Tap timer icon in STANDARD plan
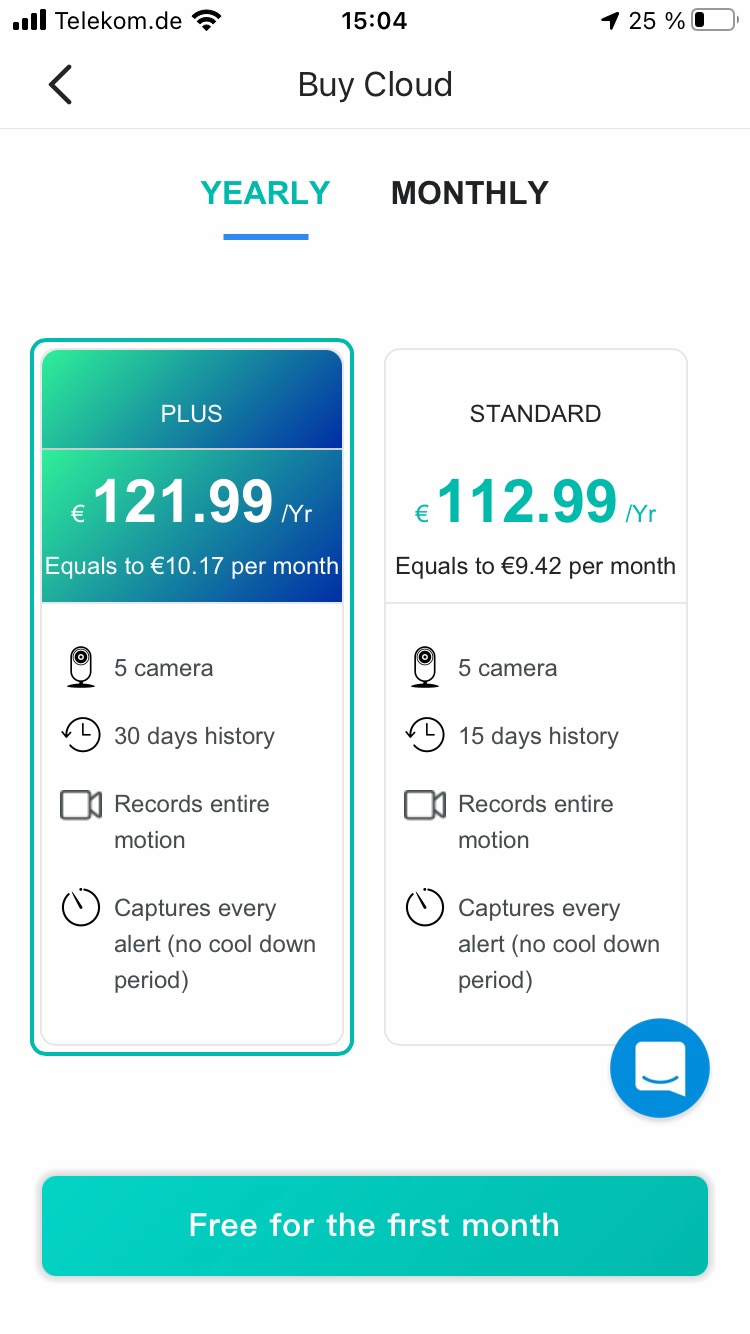750x1334 pixels. (425, 908)
